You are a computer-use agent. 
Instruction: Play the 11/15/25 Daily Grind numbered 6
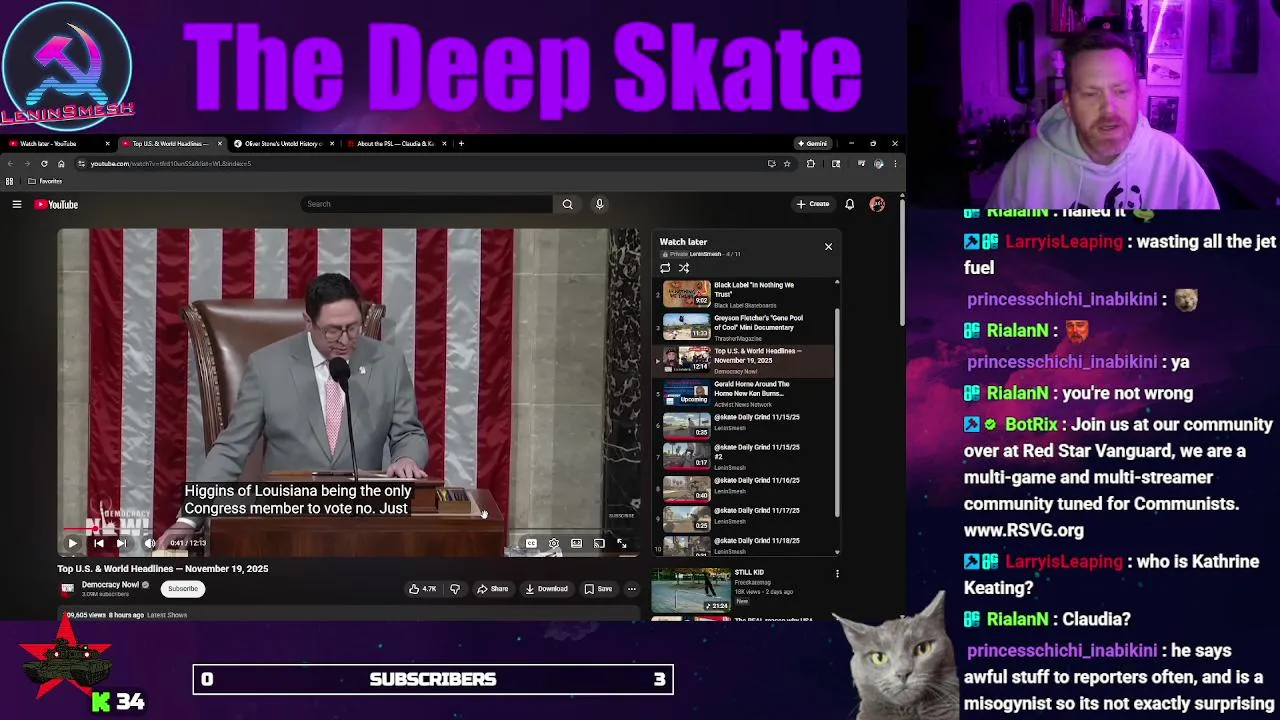click(x=743, y=425)
